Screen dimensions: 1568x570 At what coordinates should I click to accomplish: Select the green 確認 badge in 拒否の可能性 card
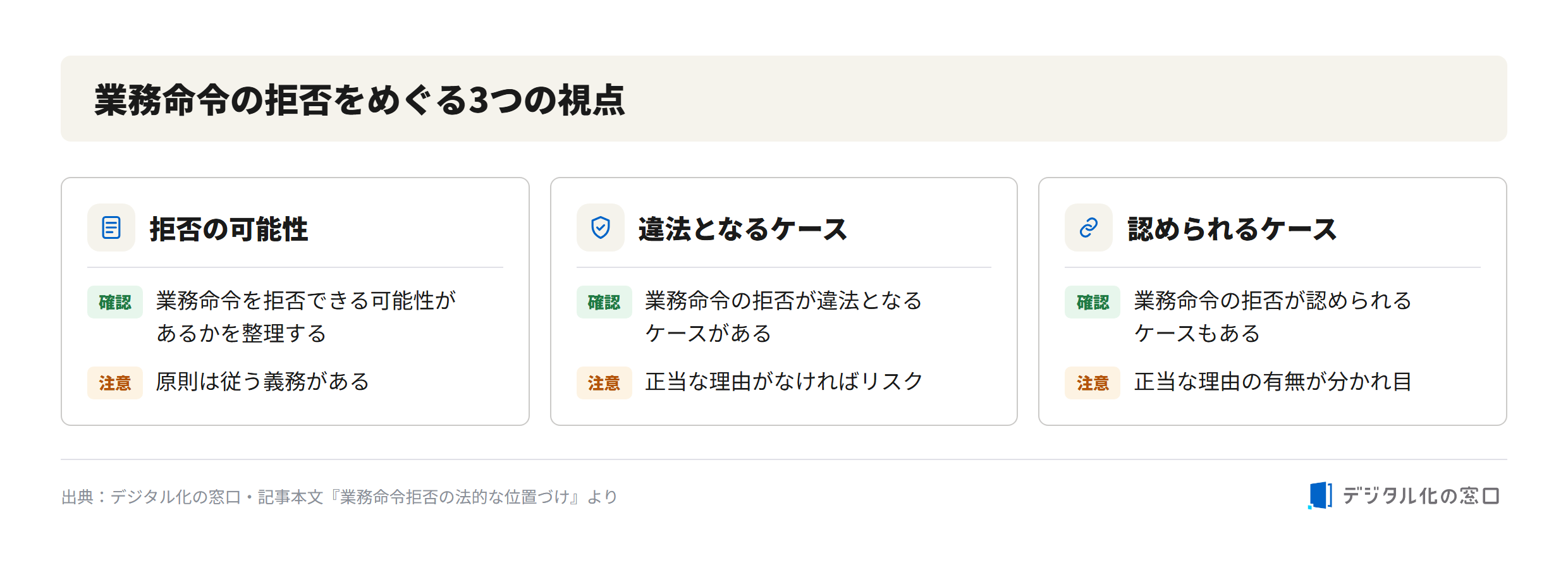pyautogui.click(x=115, y=302)
